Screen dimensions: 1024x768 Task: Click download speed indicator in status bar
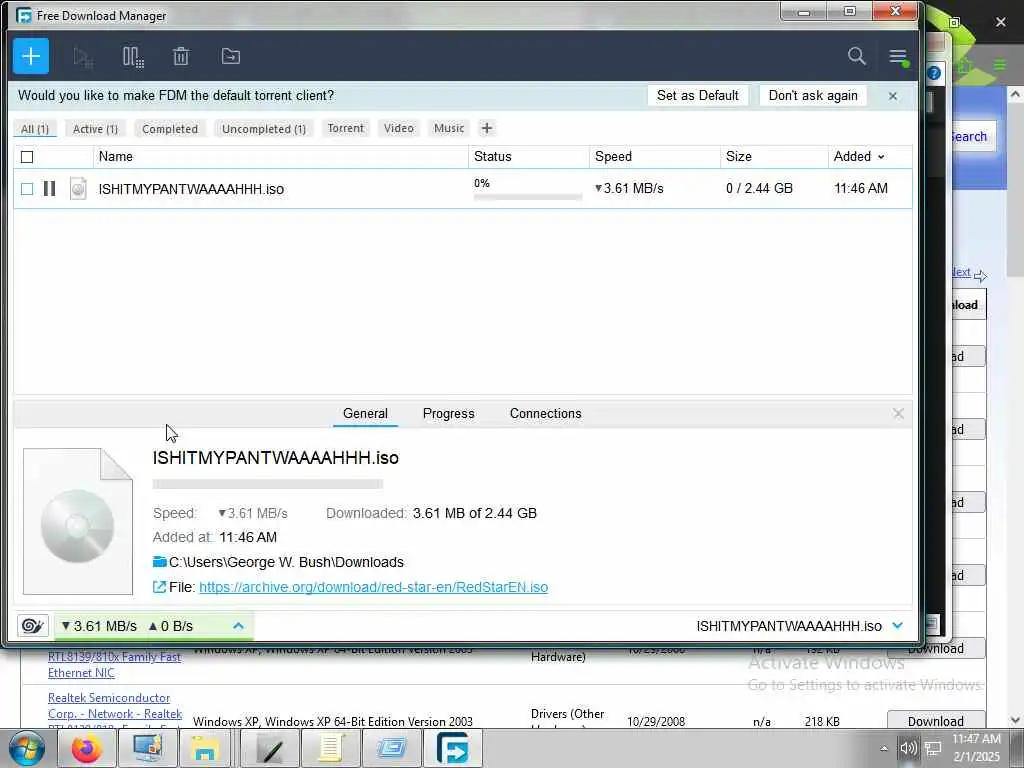99,626
